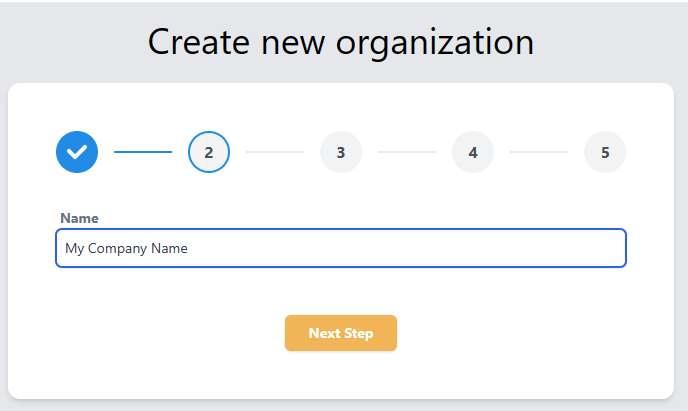Viewport: 688px width, 411px height.
Task: Click the "Name" field label
Action: (x=79, y=218)
